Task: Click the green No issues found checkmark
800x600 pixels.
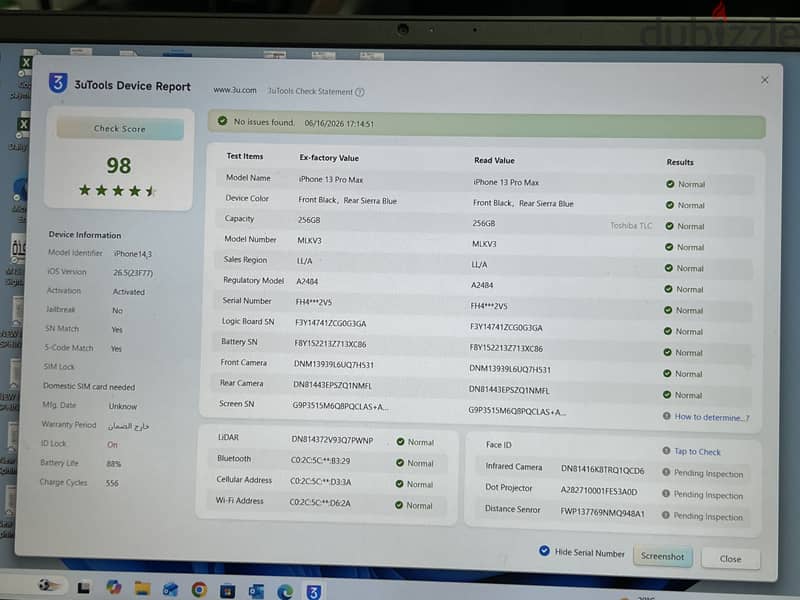Action: pos(222,121)
